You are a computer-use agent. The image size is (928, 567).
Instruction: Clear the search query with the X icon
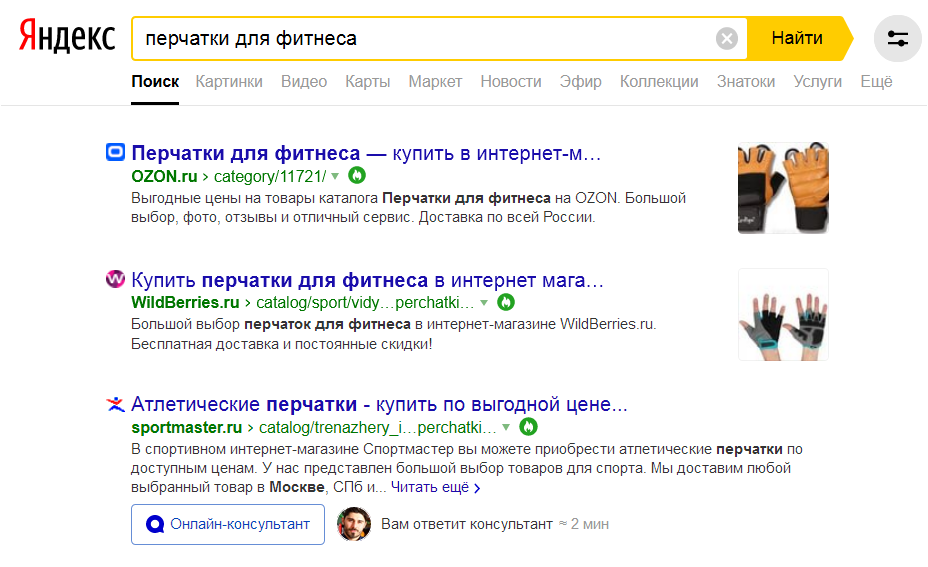(727, 39)
